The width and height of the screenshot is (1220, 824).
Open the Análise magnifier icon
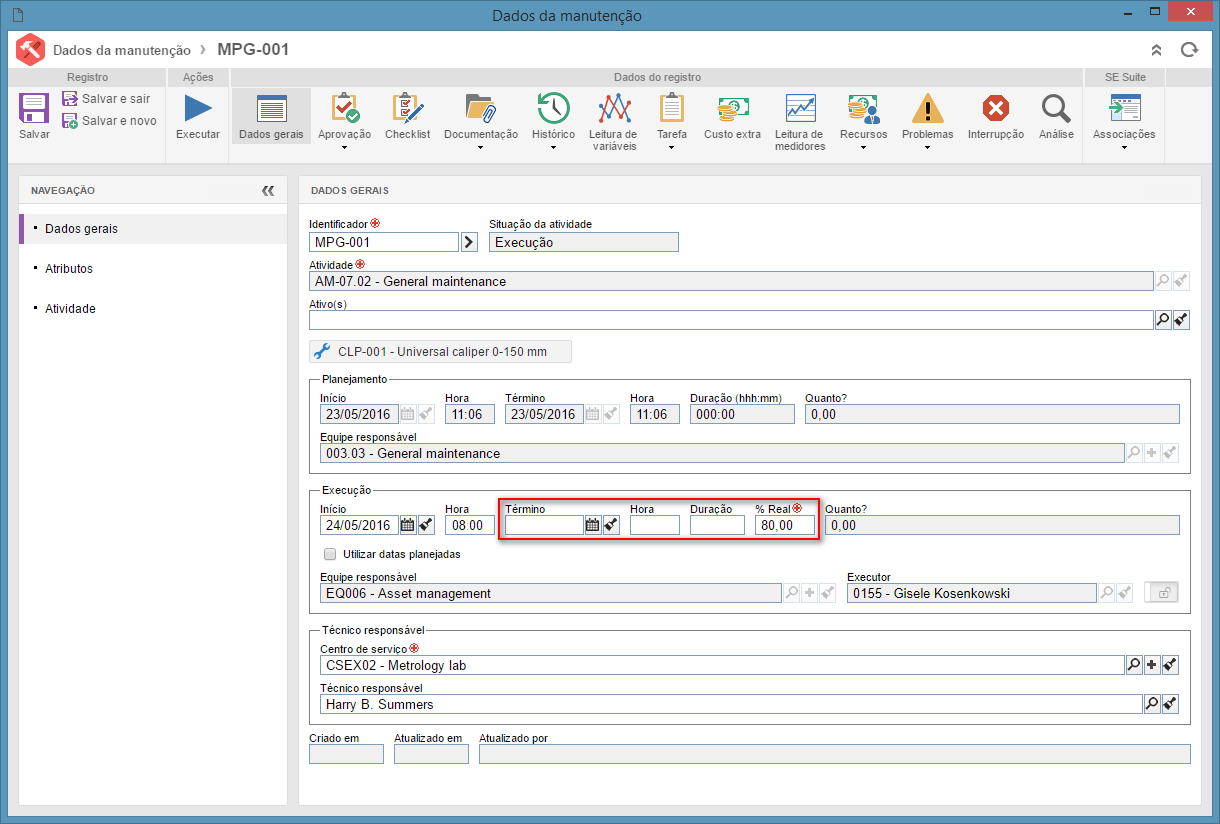[x=1056, y=108]
